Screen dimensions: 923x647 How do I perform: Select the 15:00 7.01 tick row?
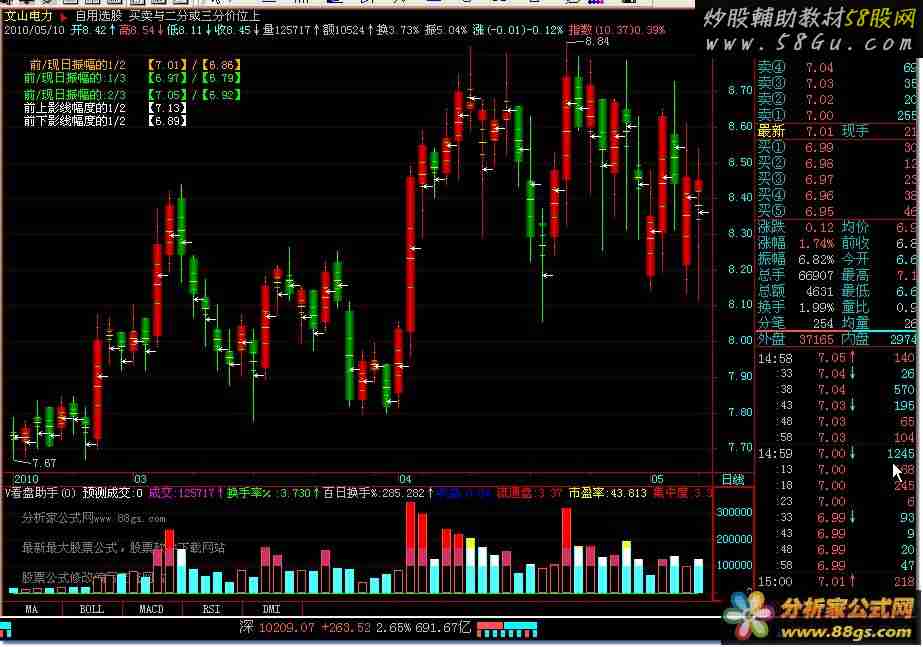pyautogui.click(x=837, y=581)
